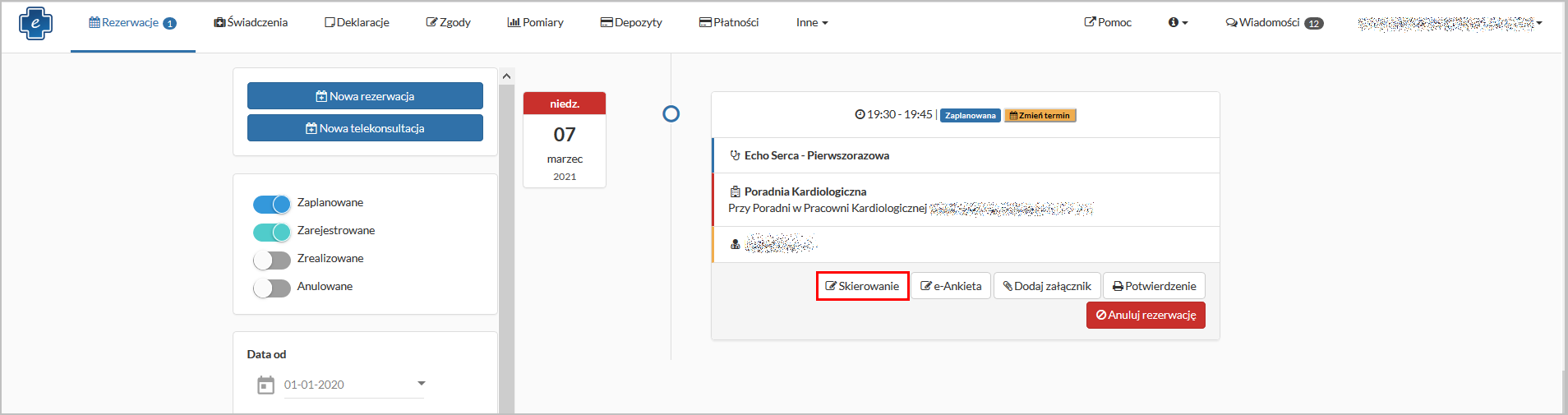The height and width of the screenshot is (415, 1568).
Task: Expand the user account dropdown
Action: (1538, 23)
